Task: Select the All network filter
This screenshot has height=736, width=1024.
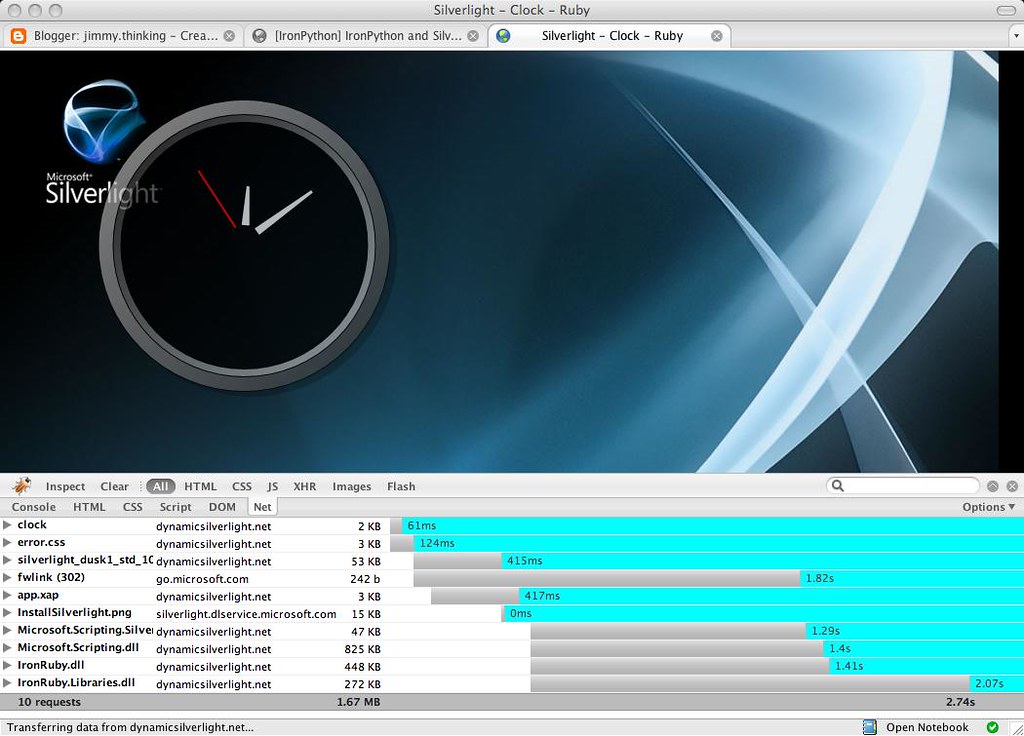Action: [x=161, y=486]
